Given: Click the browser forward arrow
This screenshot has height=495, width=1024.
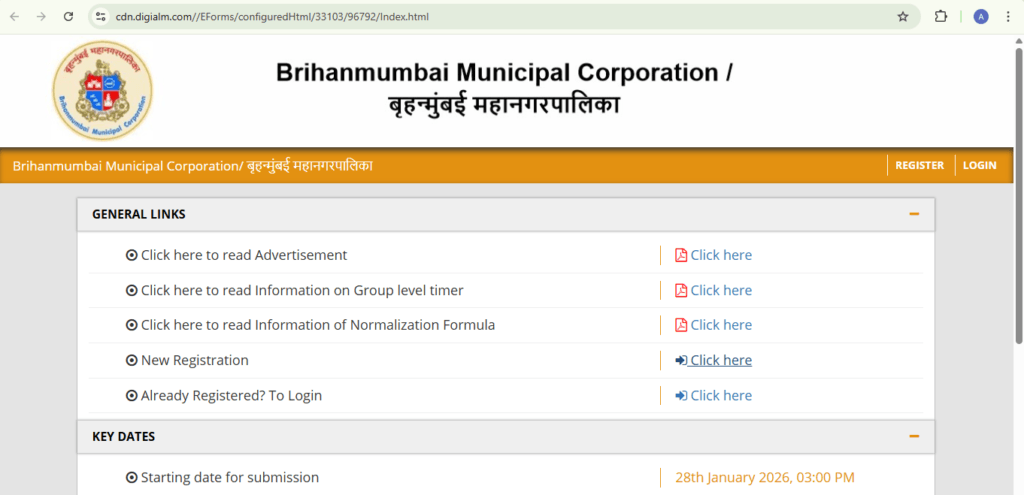Looking at the screenshot, I should (x=41, y=17).
